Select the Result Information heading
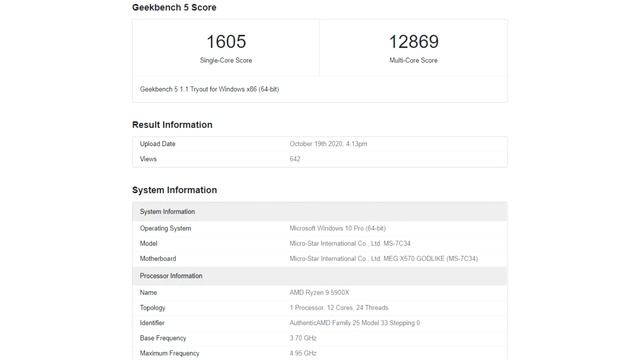This screenshot has width=640, height=360. pos(172,125)
